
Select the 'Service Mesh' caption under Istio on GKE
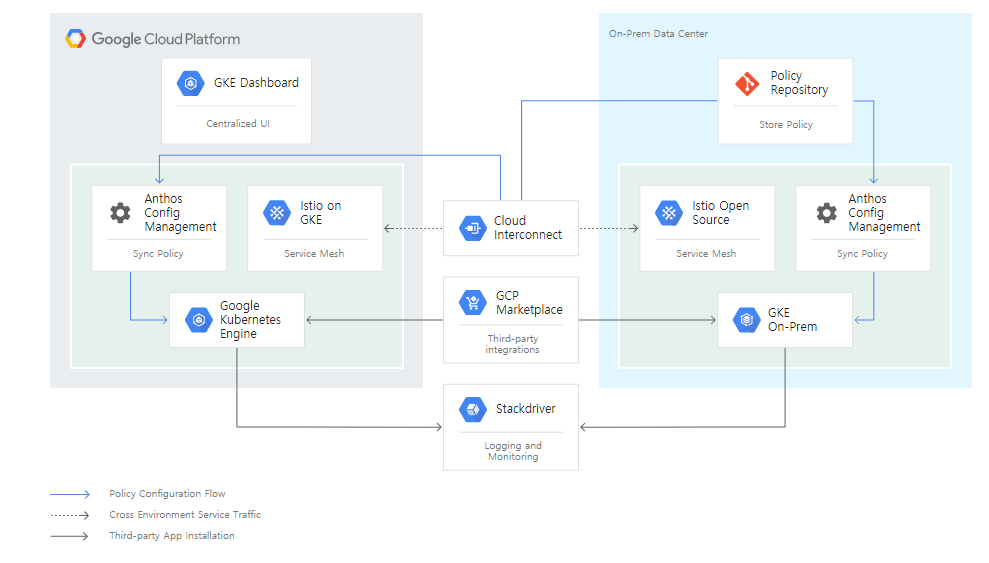[x=314, y=253]
